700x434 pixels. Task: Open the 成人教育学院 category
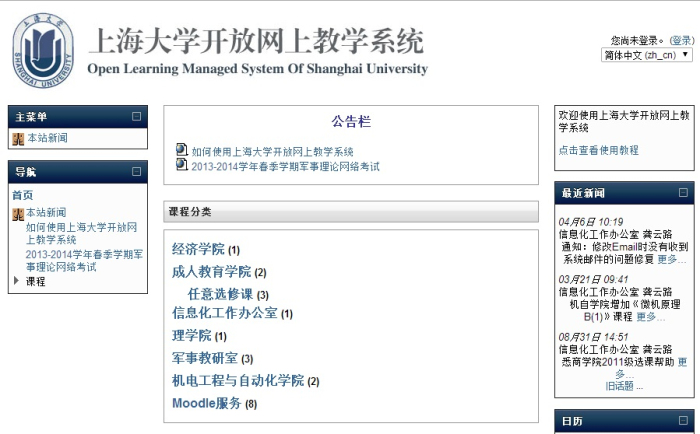[212, 271]
